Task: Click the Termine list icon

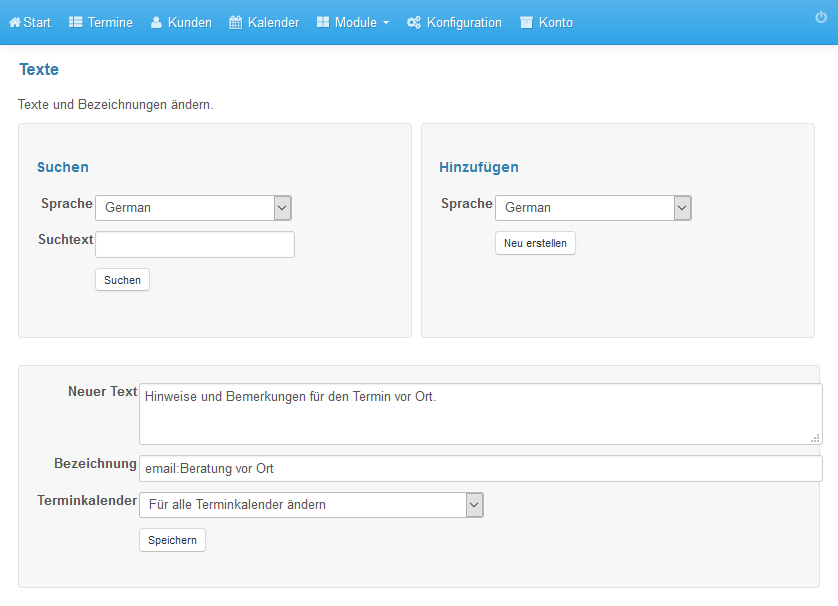Action: pos(75,22)
